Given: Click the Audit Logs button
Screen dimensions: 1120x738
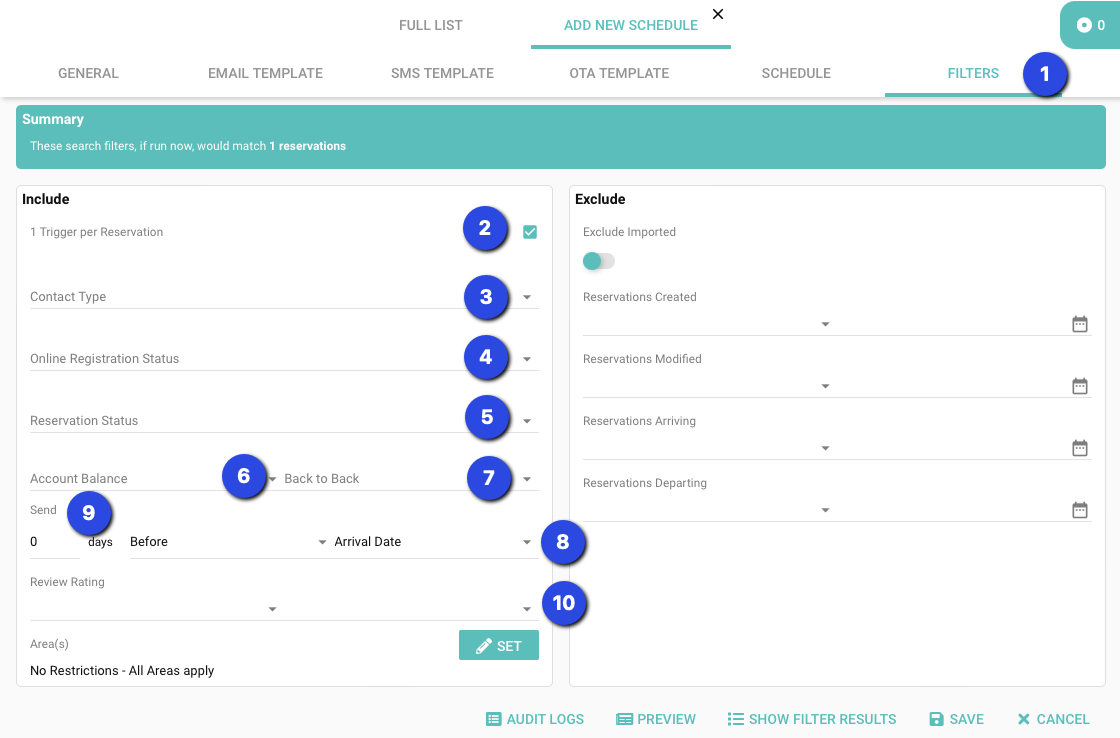Looking at the screenshot, I should tap(535, 719).
